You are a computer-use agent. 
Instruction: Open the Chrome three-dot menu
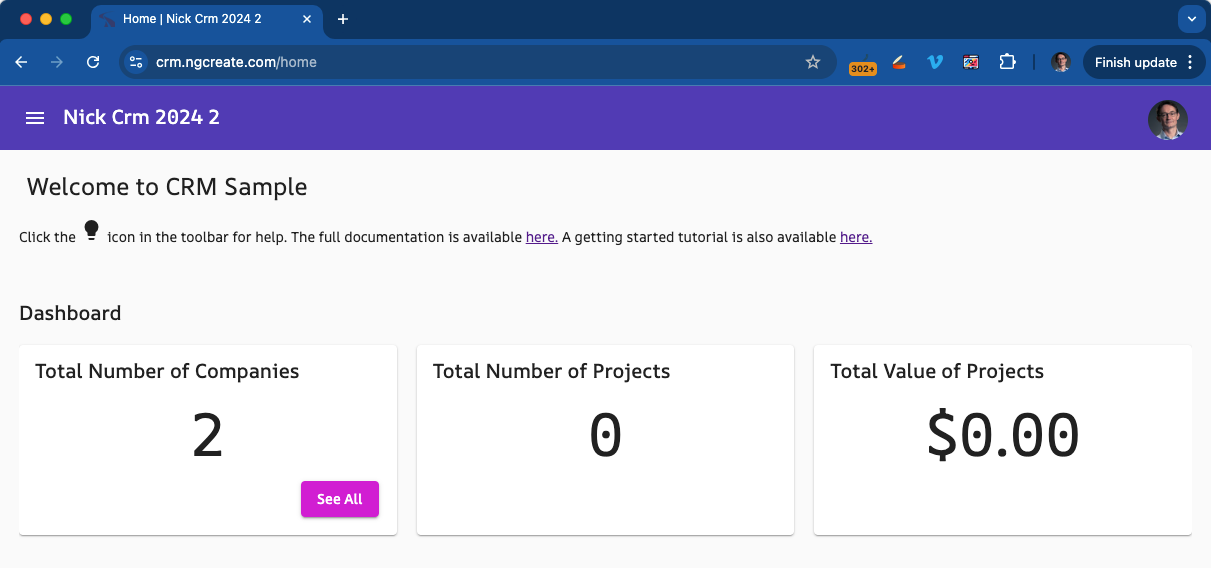coord(1189,62)
